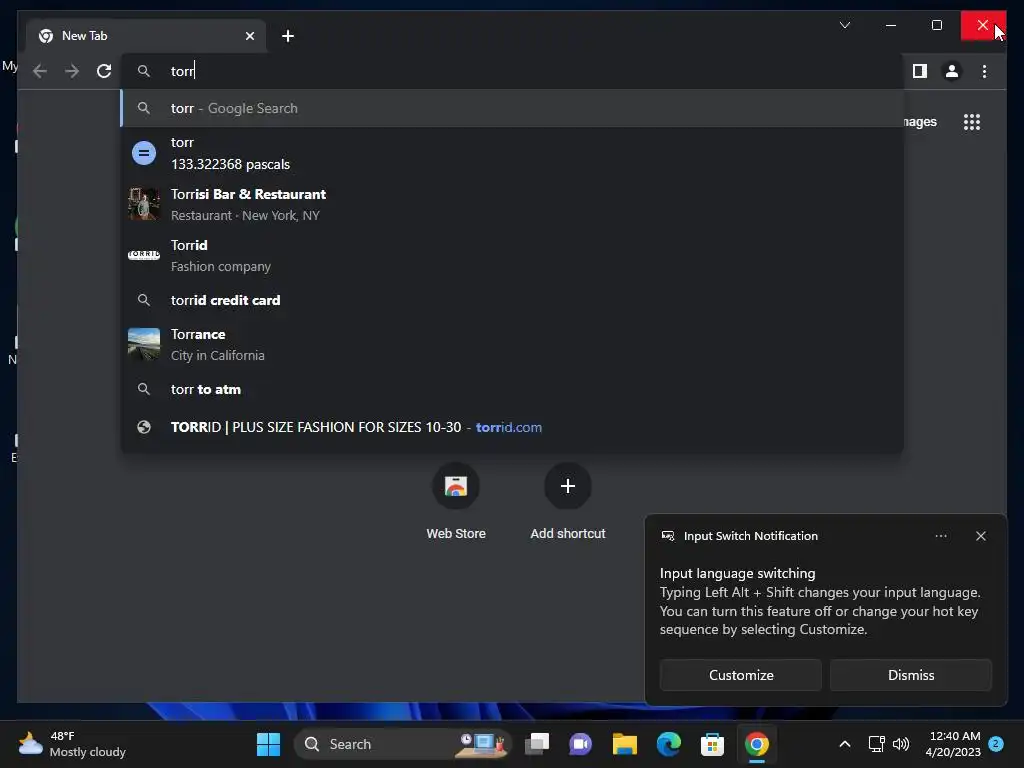Open the weather widget Mostly cloudy
Screen dimensions: 1024x768
click(x=72, y=744)
